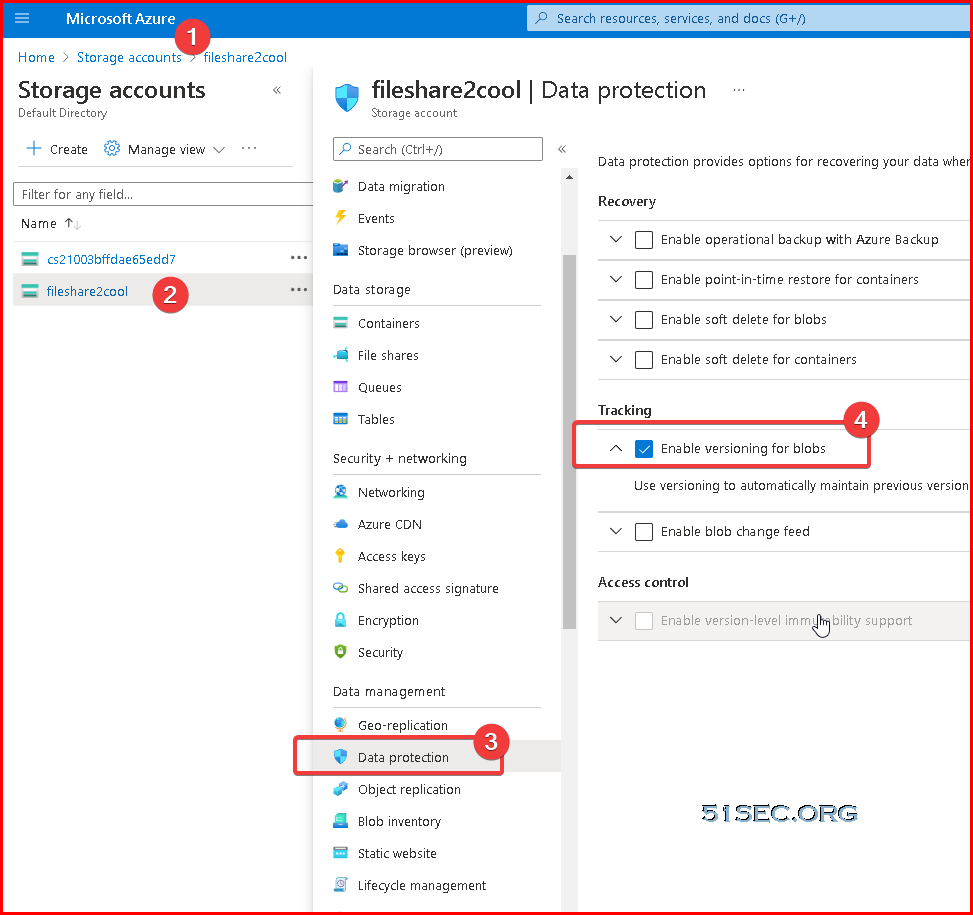The width and height of the screenshot is (973, 915).
Task: Uncheck Enable versioning for blobs
Action: coord(644,449)
